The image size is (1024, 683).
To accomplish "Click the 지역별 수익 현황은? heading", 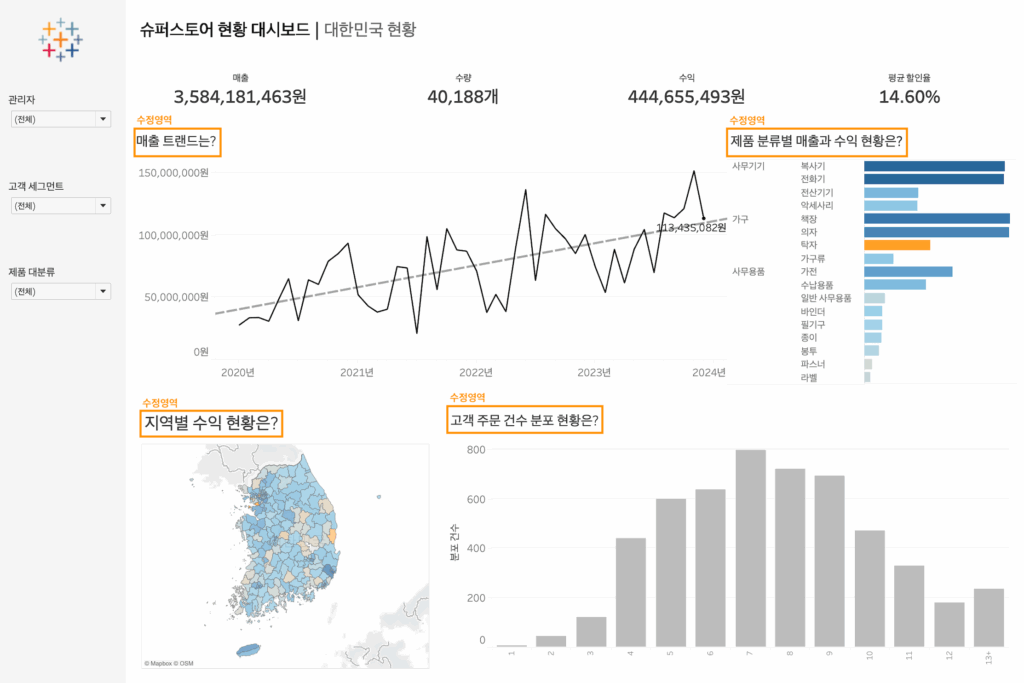I will pos(211,423).
